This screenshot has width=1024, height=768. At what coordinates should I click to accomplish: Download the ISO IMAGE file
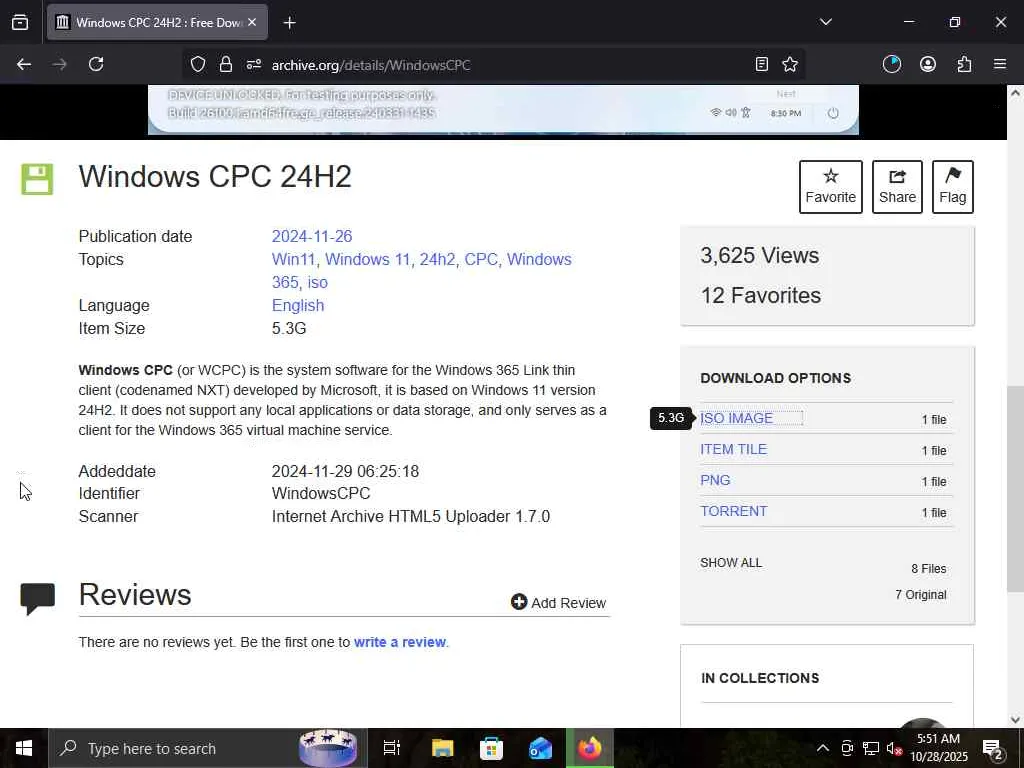[x=736, y=418]
